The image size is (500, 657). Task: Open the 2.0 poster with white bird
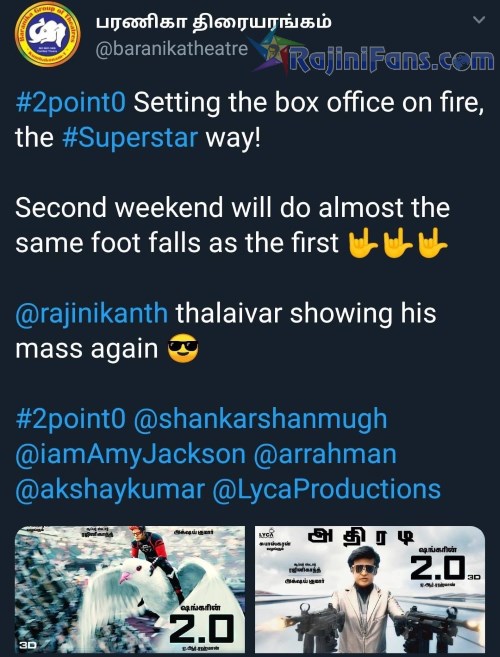130,589
